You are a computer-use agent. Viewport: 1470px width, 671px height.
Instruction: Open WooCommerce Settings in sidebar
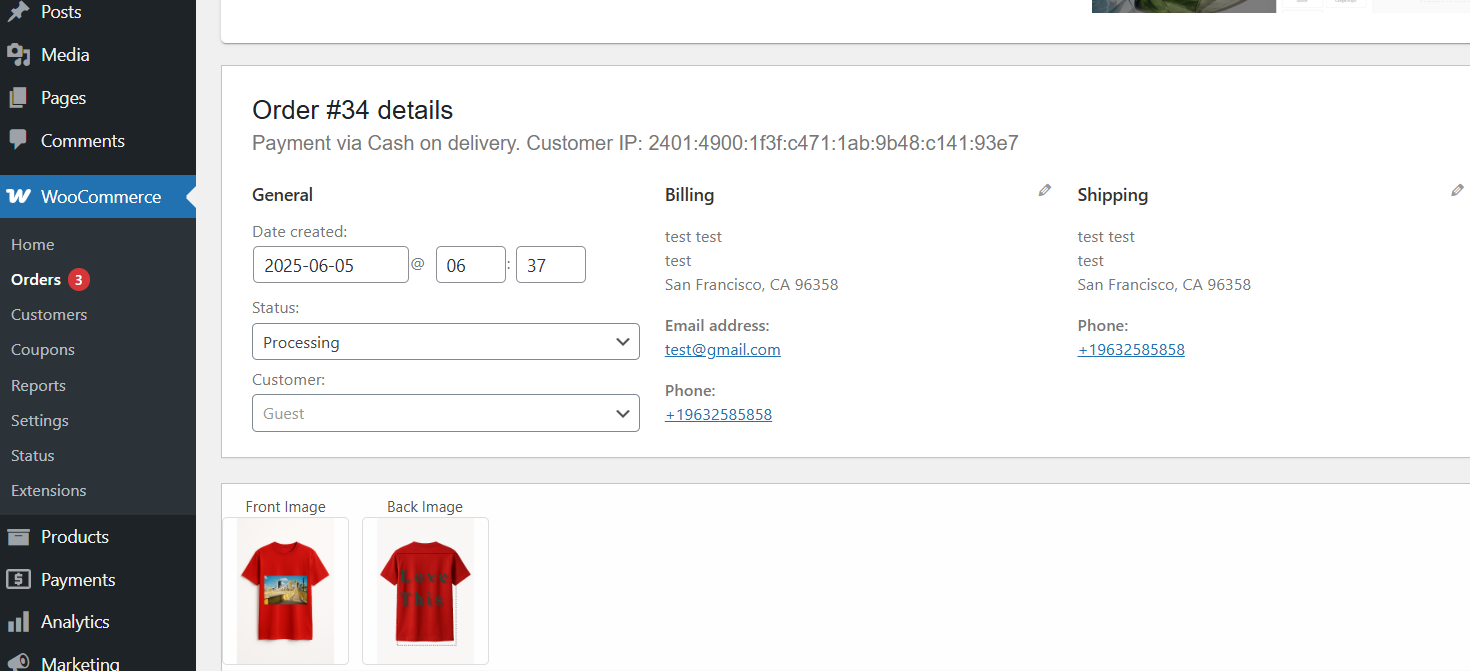tap(40, 421)
